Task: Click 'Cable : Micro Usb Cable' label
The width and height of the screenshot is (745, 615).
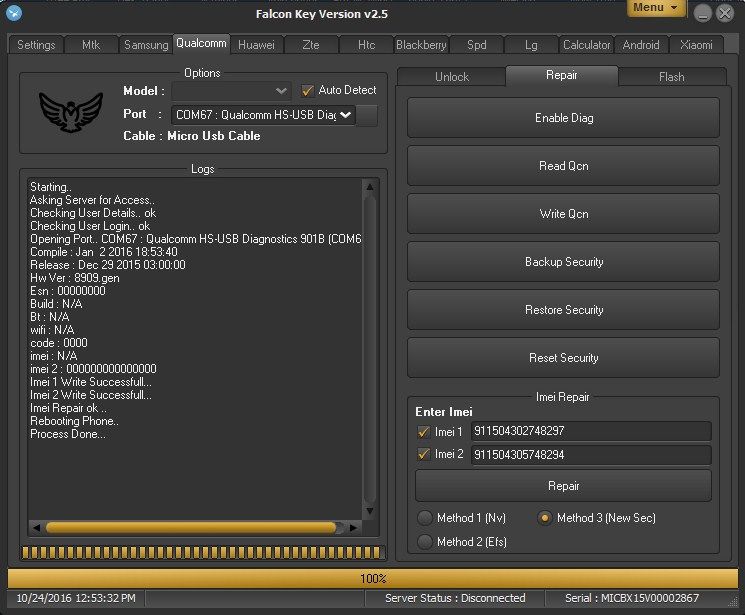Action: click(191, 136)
